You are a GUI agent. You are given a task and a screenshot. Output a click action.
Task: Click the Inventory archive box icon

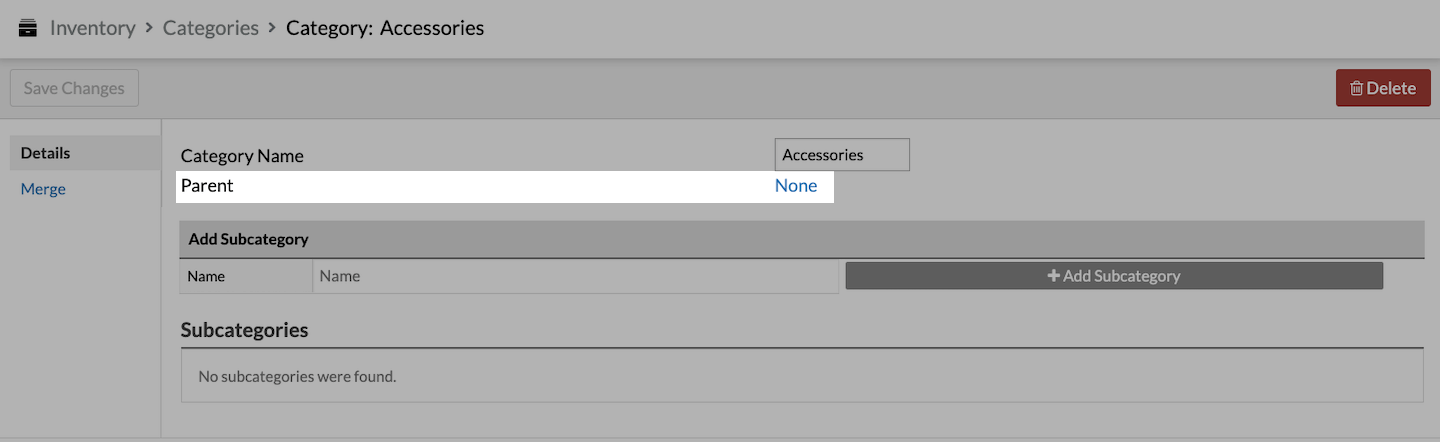click(x=28, y=28)
